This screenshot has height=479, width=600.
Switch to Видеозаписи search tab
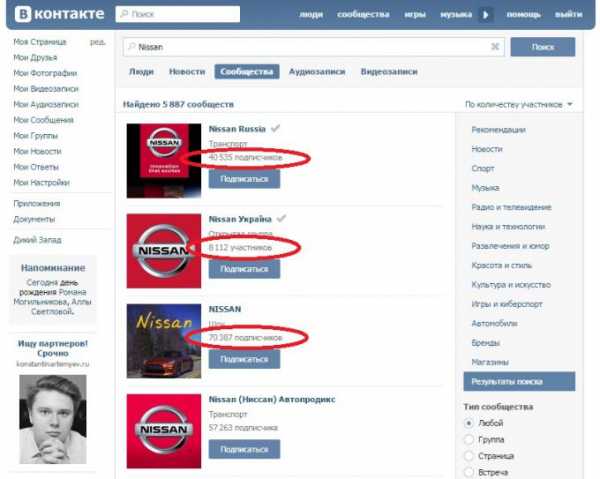pyautogui.click(x=389, y=72)
